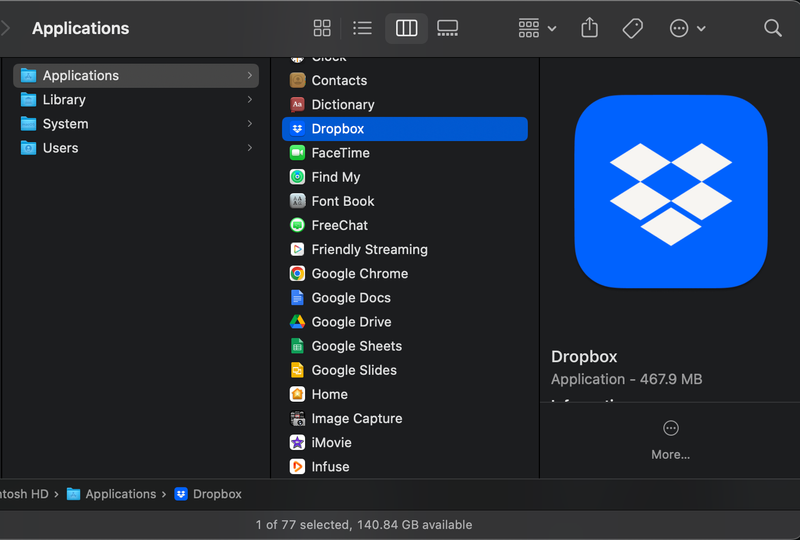Select the Image Capture app
800x540 pixels.
[x=356, y=419]
